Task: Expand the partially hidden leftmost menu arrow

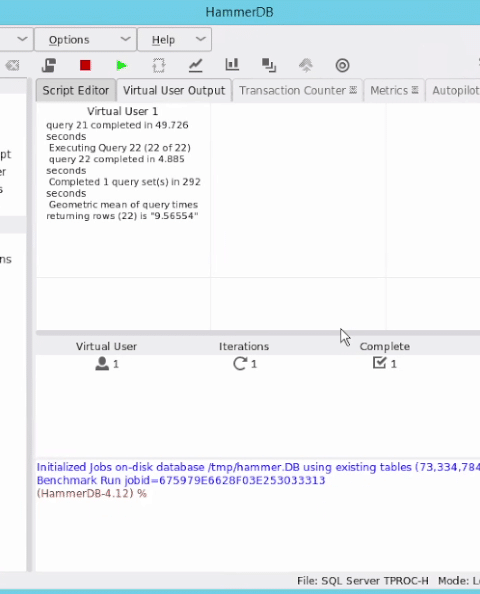Action: 22,39
